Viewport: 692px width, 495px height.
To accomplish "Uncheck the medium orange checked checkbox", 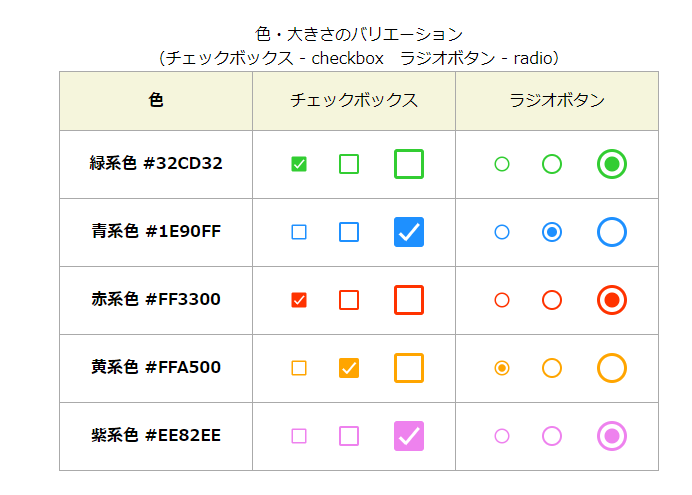I will pyautogui.click(x=349, y=368).
